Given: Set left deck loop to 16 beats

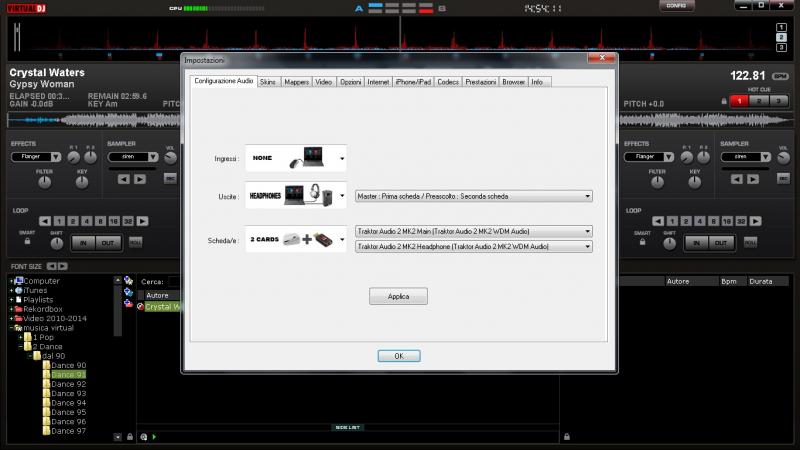Looking at the screenshot, I should coord(114,221).
